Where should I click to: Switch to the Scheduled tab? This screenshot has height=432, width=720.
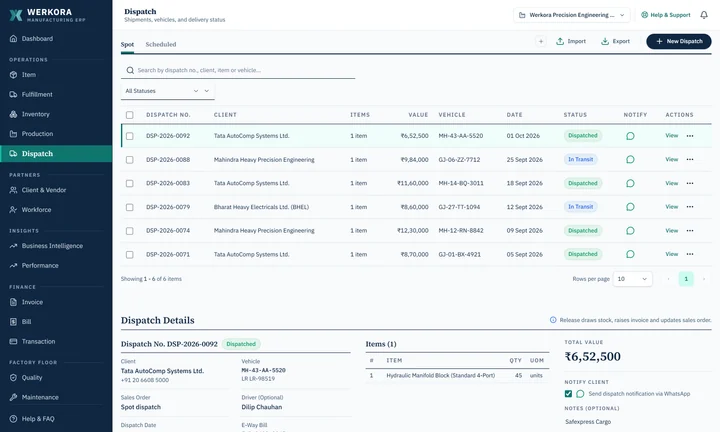(x=161, y=45)
